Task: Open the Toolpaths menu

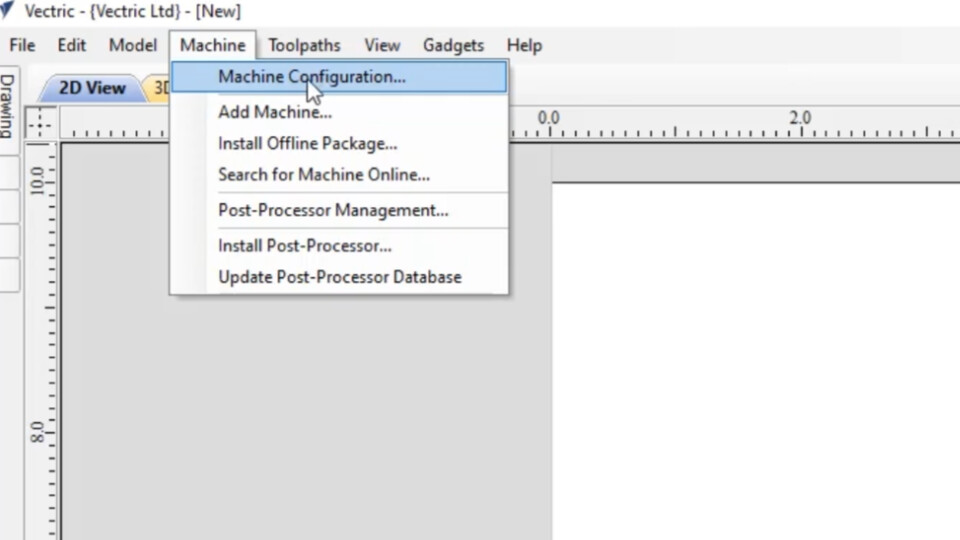Action: 304,45
